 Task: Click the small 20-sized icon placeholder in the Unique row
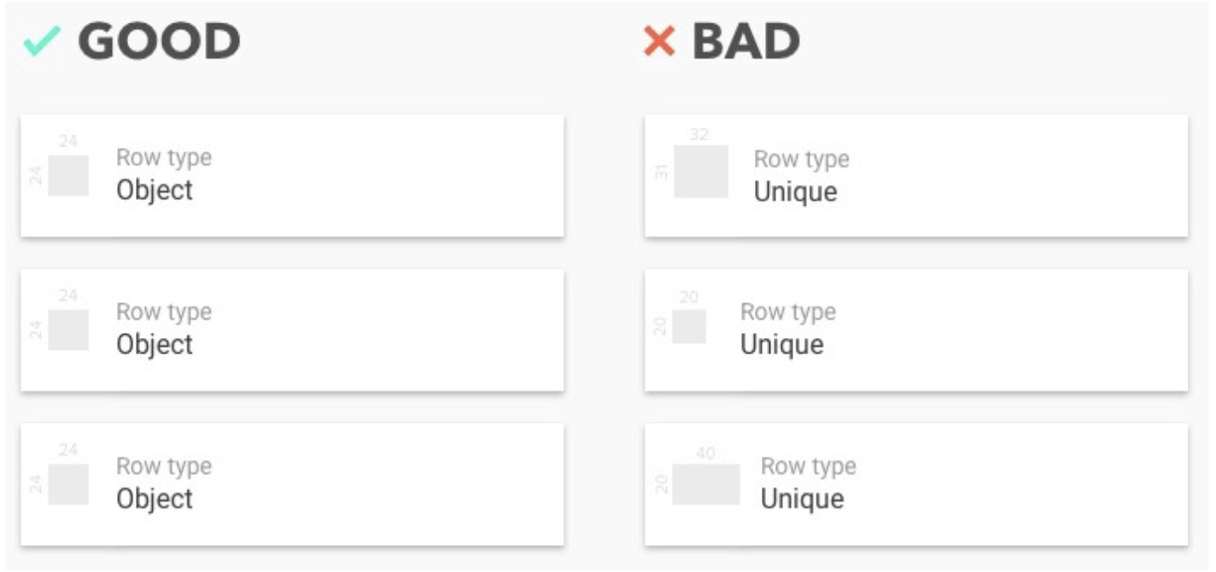pyautogui.click(x=689, y=326)
